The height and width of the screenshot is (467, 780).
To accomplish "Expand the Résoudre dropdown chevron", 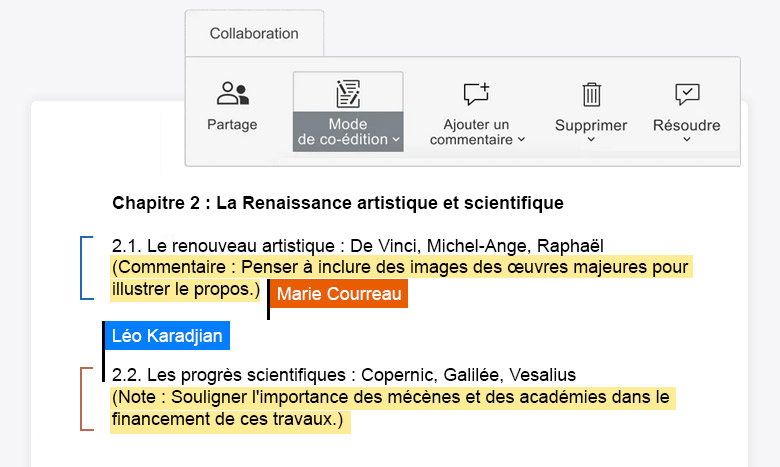I will (x=686, y=140).
